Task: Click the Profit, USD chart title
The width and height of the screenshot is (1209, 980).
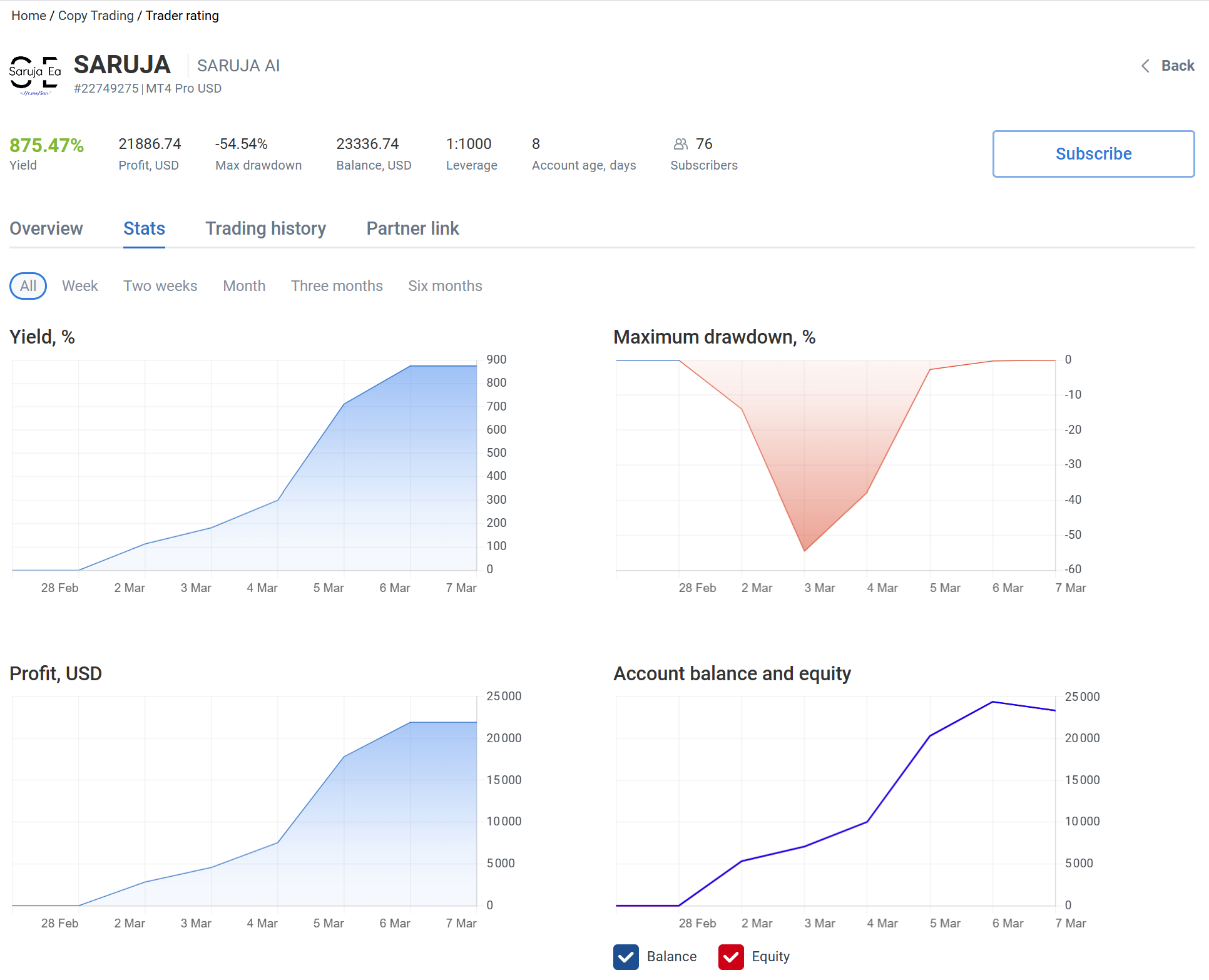Action: [56, 673]
